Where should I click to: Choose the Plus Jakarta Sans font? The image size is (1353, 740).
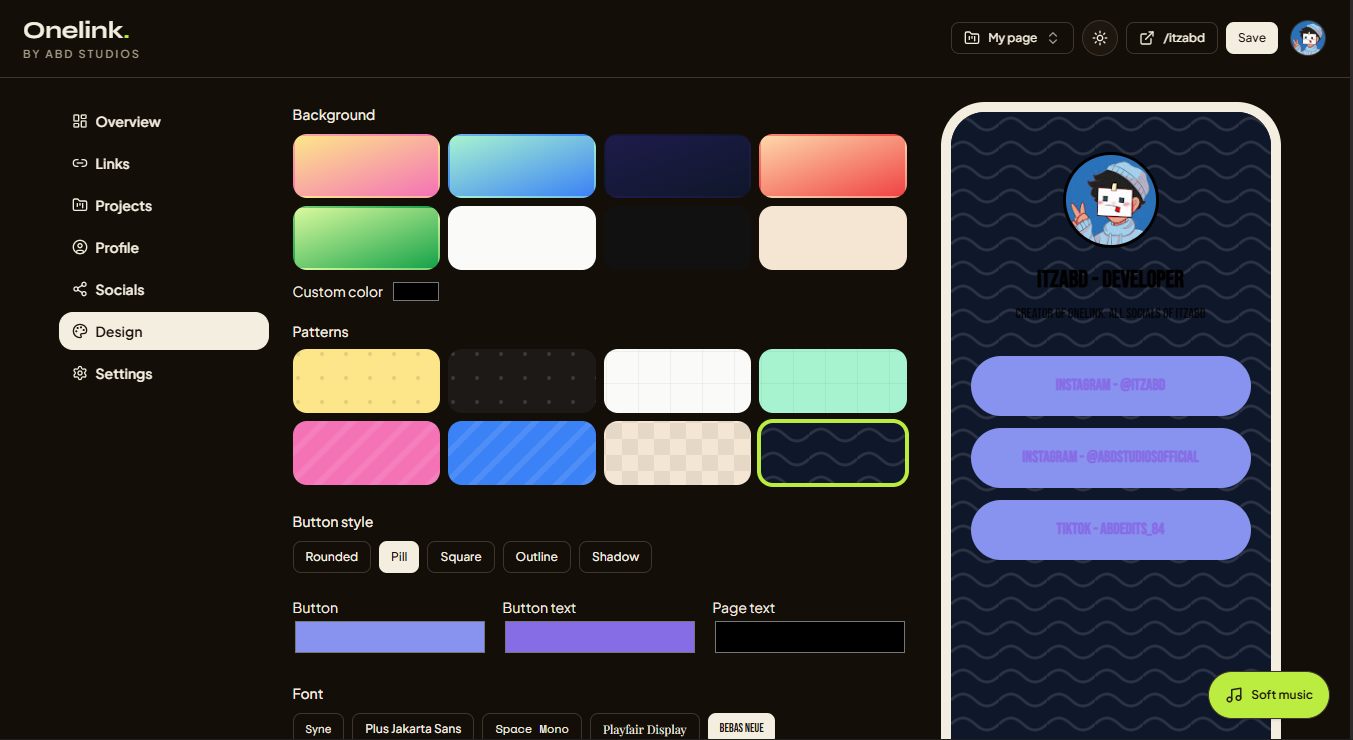click(413, 727)
